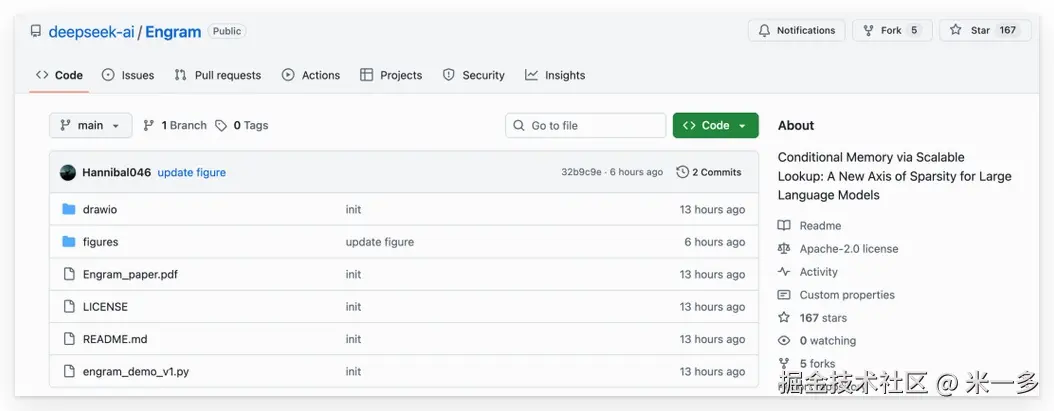Open the Custom properties link
The image size is (1054, 411).
coord(847,295)
